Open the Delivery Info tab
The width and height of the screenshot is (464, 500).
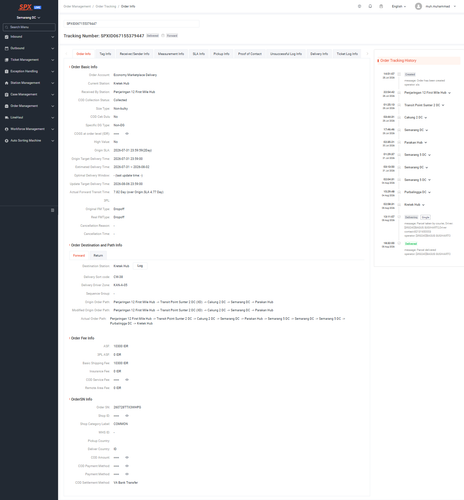(319, 54)
